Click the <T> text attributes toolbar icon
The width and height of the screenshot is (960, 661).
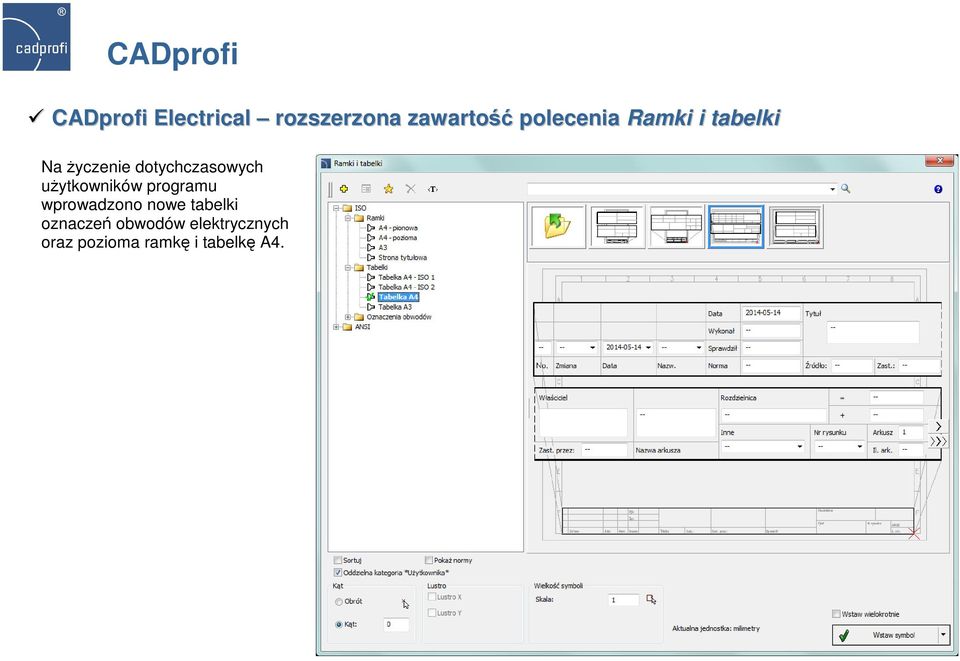432,189
